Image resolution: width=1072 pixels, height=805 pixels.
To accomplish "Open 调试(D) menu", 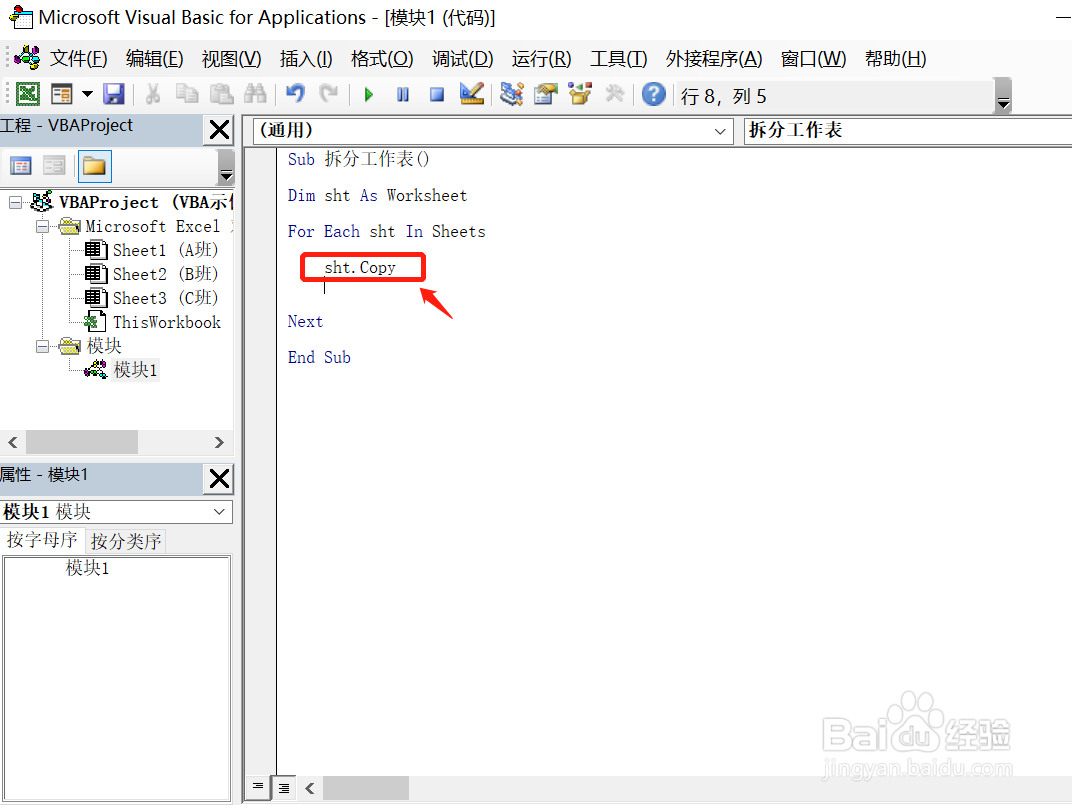I will tap(462, 59).
